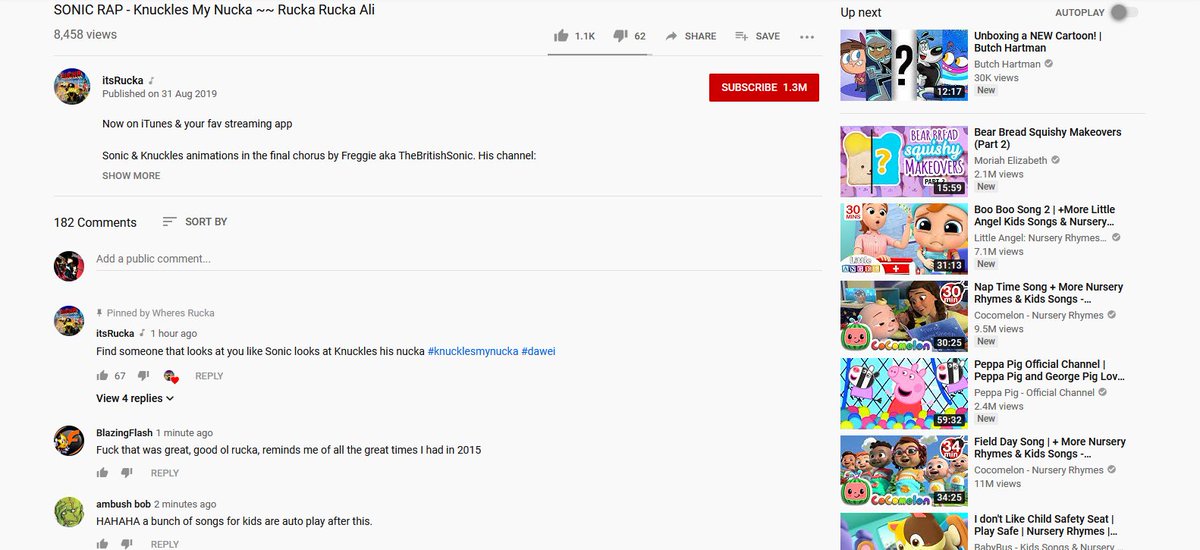Open Peppa Pig Official Channel thumbnail
The height and width of the screenshot is (550, 1200).
click(903, 393)
